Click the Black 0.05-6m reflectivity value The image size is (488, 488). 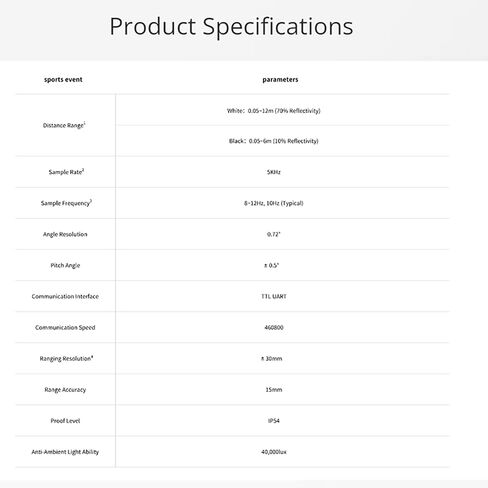pyautogui.click(x=273, y=141)
